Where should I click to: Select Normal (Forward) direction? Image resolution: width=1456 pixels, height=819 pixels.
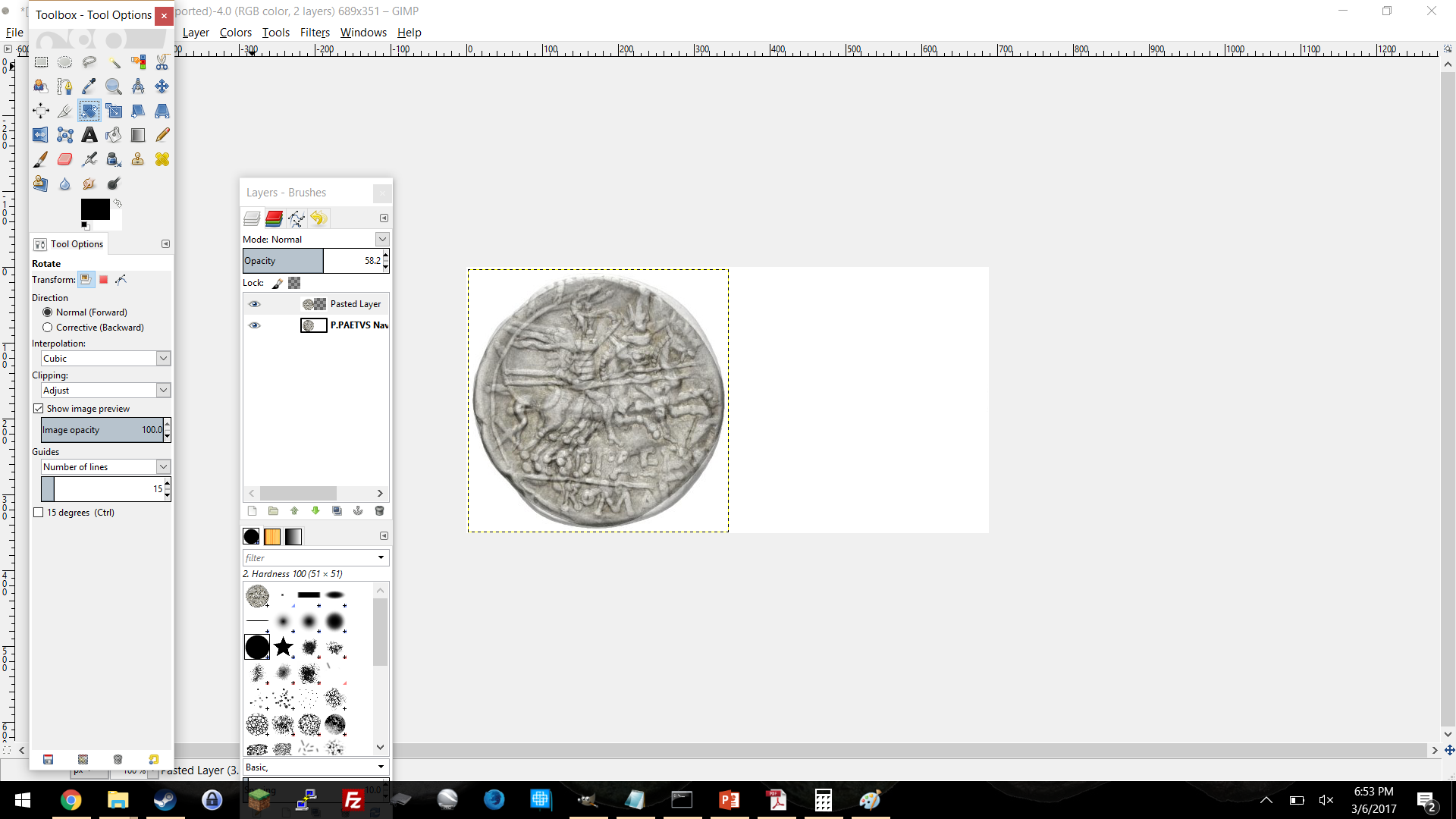click(x=48, y=312)
